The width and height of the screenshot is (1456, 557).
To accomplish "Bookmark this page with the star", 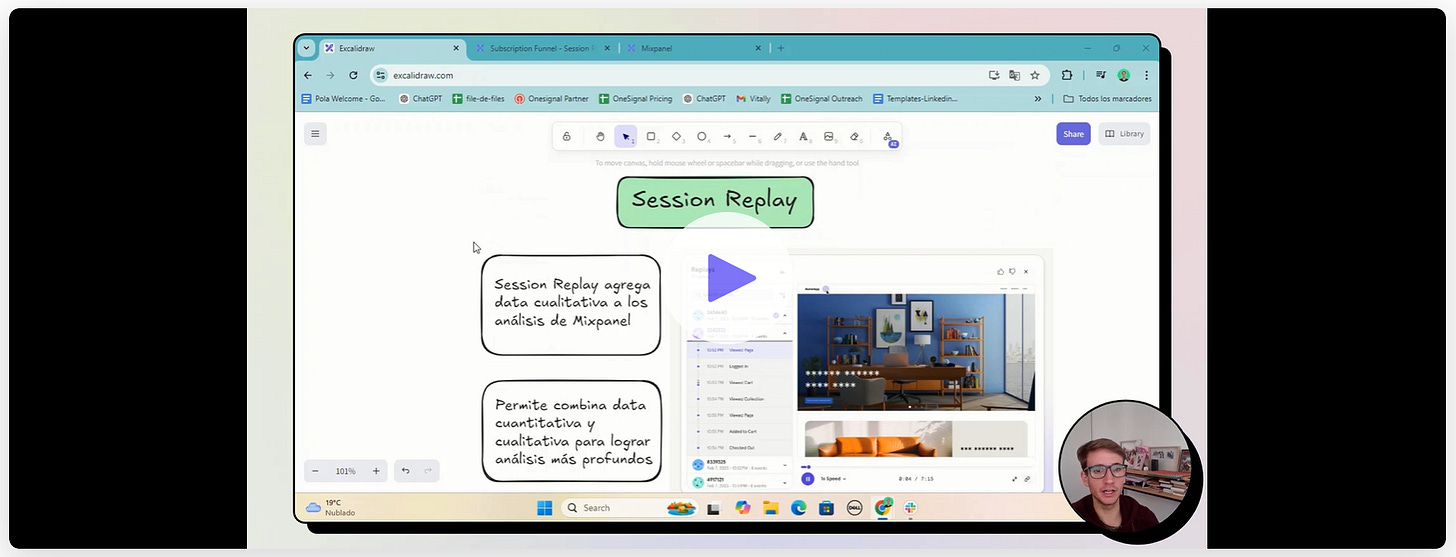I will click(1035, 75).
